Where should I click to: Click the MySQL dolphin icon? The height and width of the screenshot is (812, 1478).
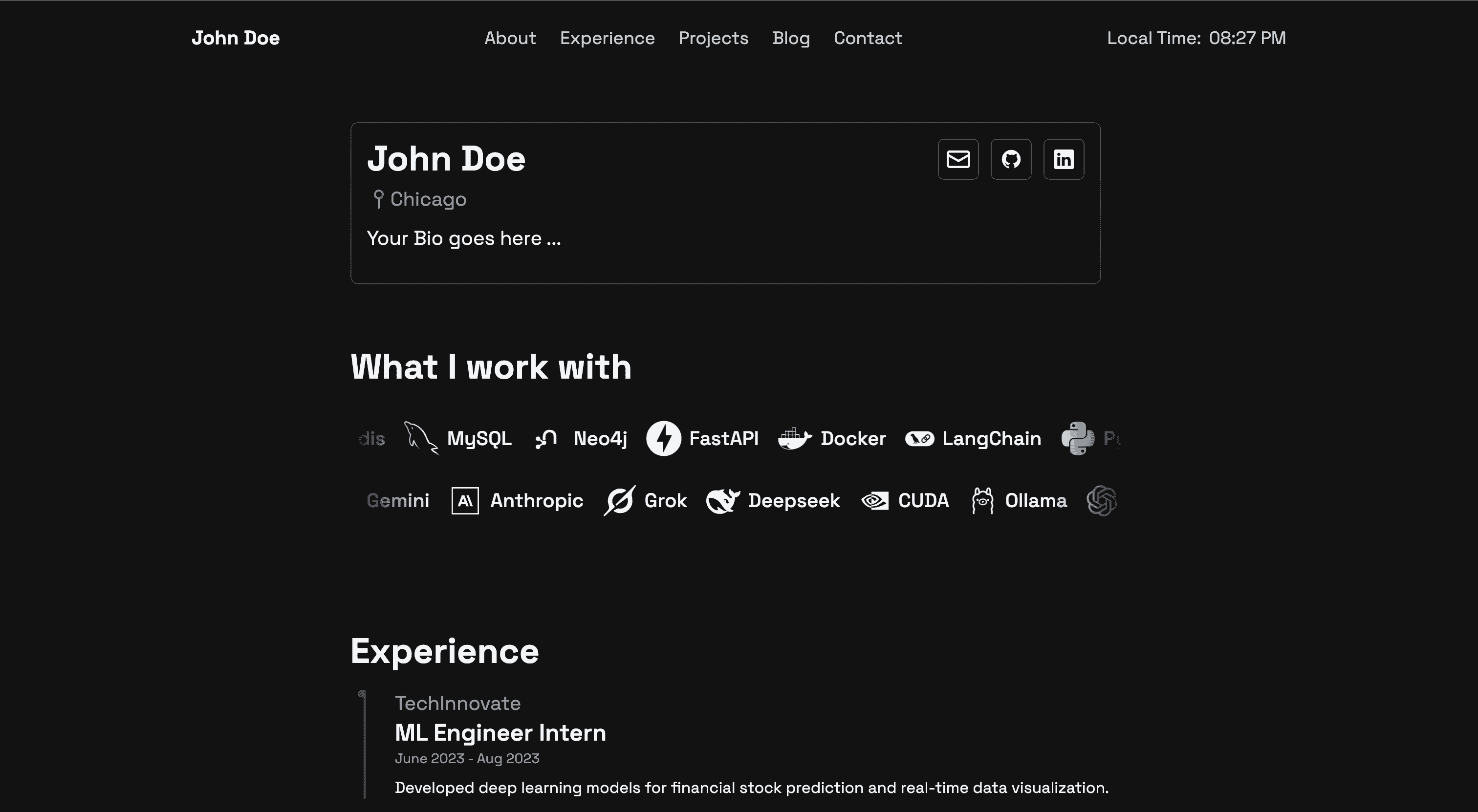coord(420,438)
